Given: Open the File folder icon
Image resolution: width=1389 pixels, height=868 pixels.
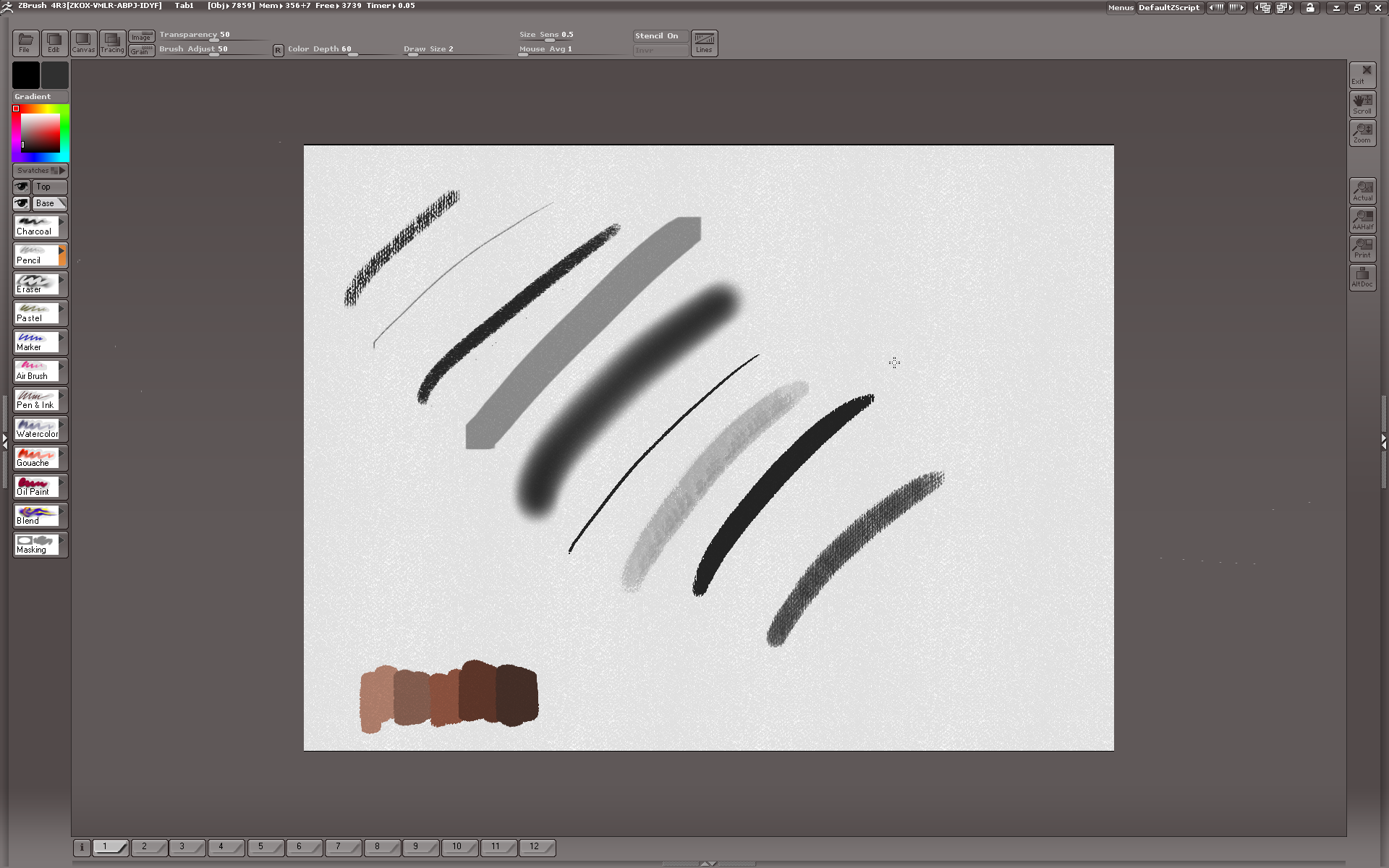Looking at the screenshot, I should click(x=25, y=43).
